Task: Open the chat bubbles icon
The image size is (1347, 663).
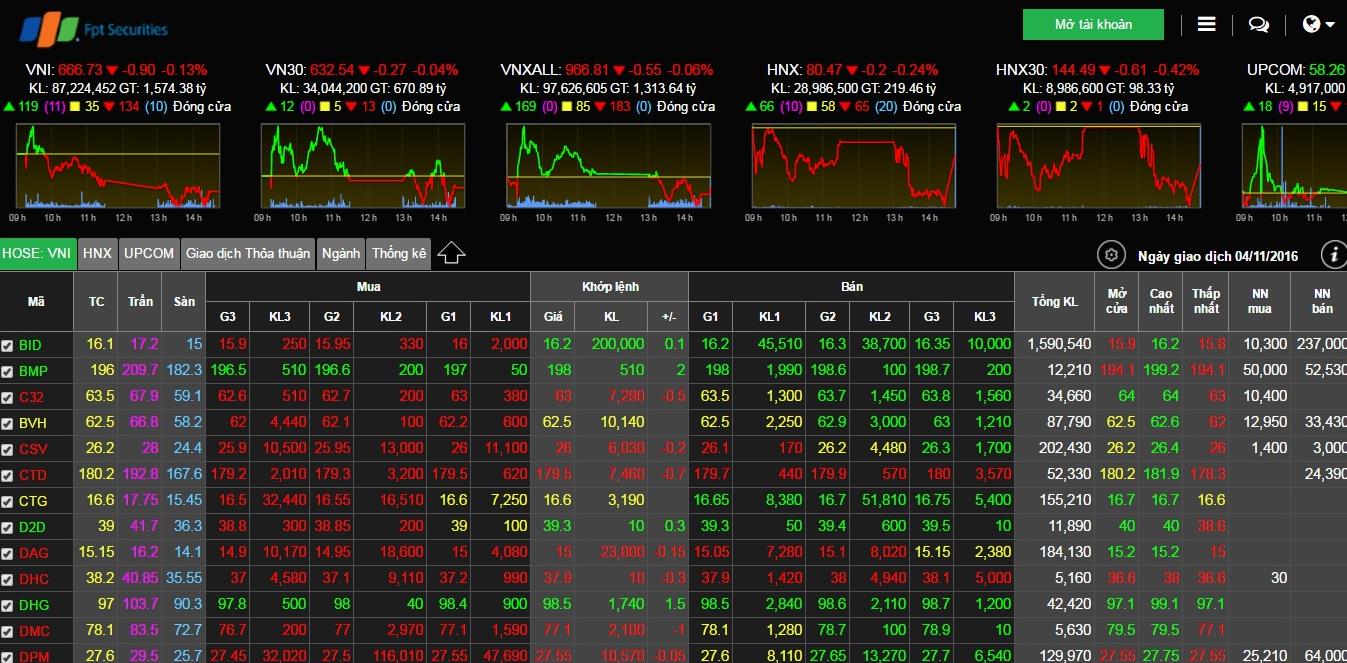Action: [1259, 25]
